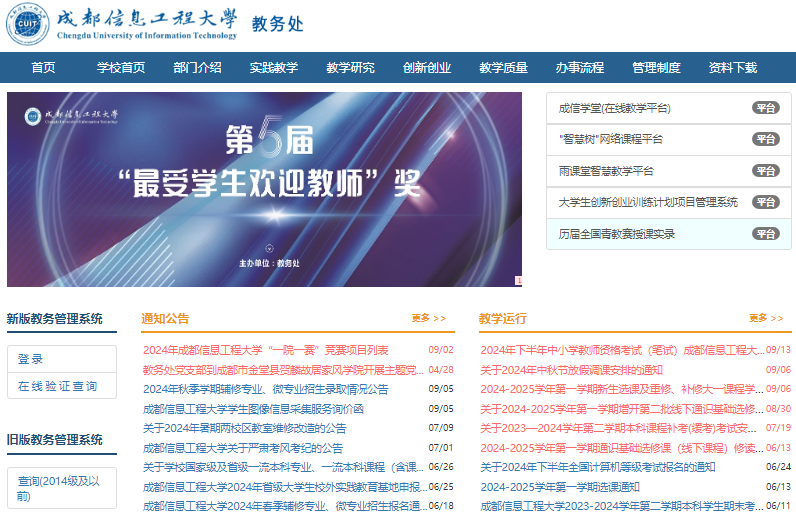
Task: Click 查询(2014级及以前) button
Action: (62, 488)
